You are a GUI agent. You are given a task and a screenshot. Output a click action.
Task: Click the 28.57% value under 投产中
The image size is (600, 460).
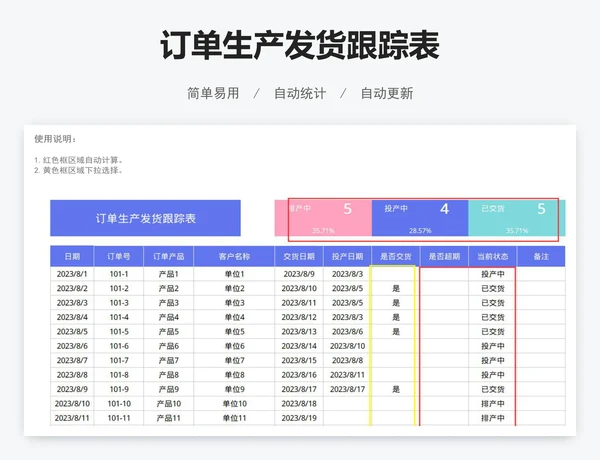pyautogui.click(x=420, y=231)
